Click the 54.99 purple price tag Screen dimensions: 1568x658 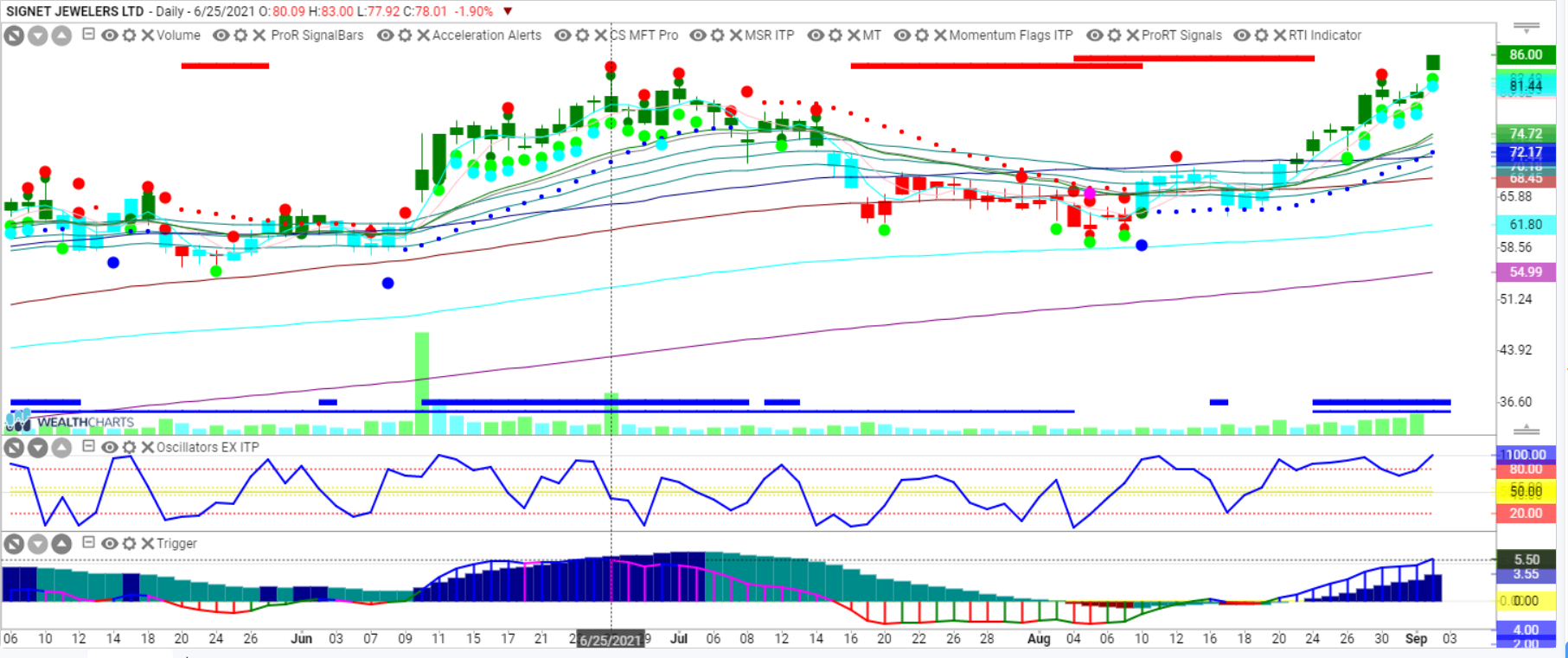[1526, 272]
